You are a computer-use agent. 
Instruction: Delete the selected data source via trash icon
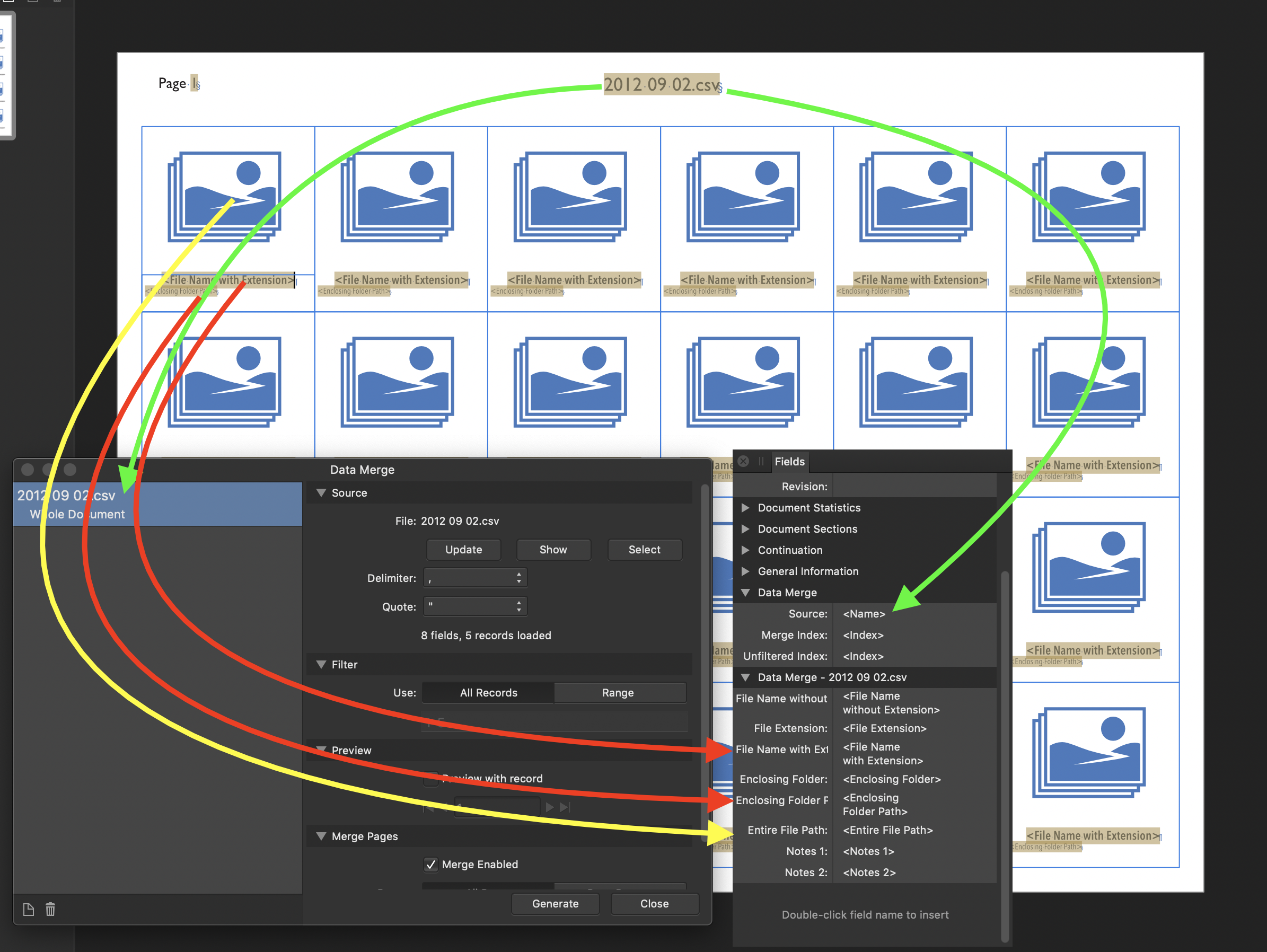pos(50,909)
